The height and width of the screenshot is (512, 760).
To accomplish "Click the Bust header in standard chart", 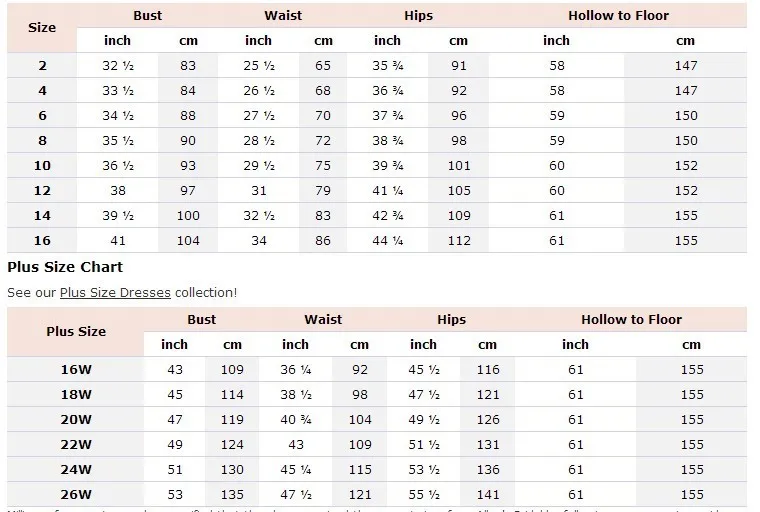I will pyautogui.click(x=147, y=16).
